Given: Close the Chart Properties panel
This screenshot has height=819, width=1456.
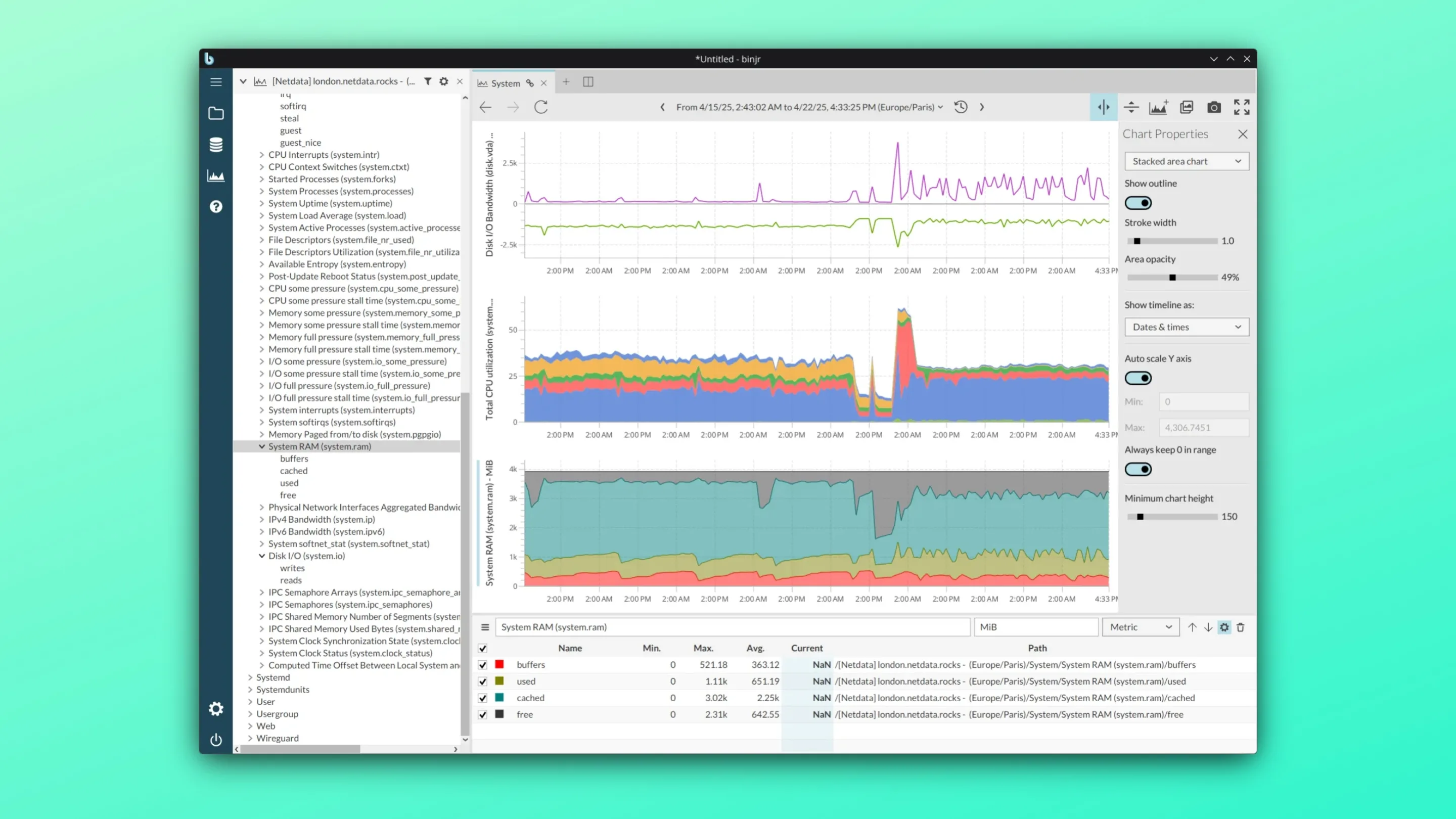Looking at the screenshot, I should coord(1242,134).
